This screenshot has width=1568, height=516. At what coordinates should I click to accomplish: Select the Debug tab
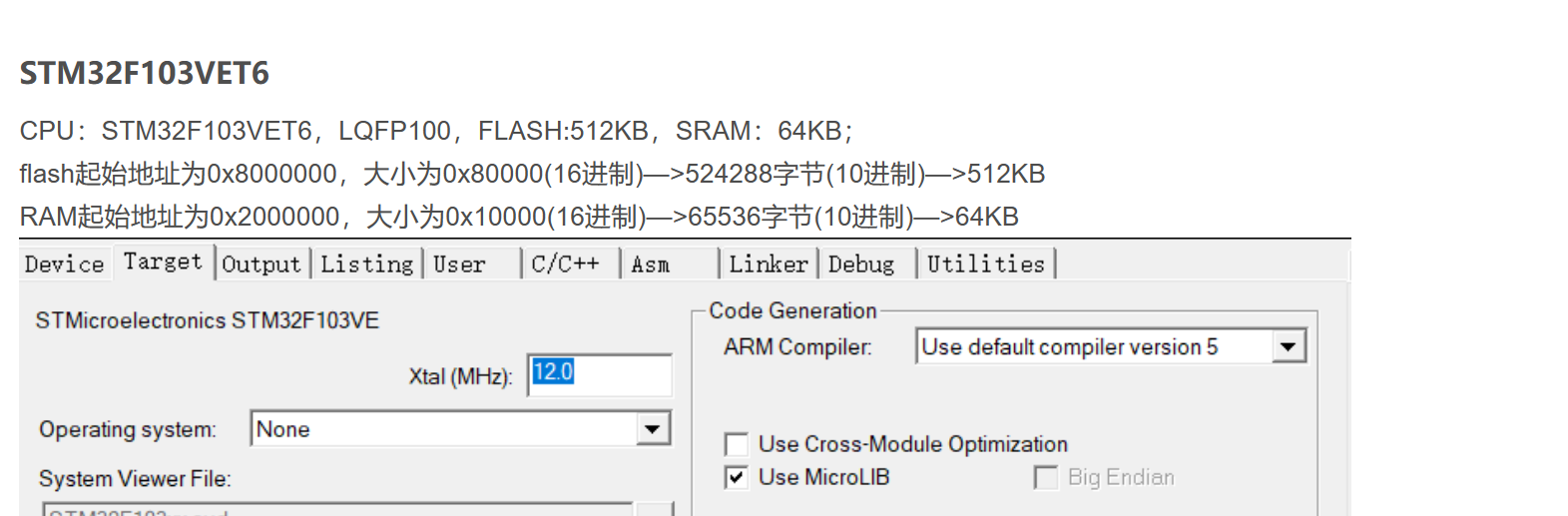(861, 264)
